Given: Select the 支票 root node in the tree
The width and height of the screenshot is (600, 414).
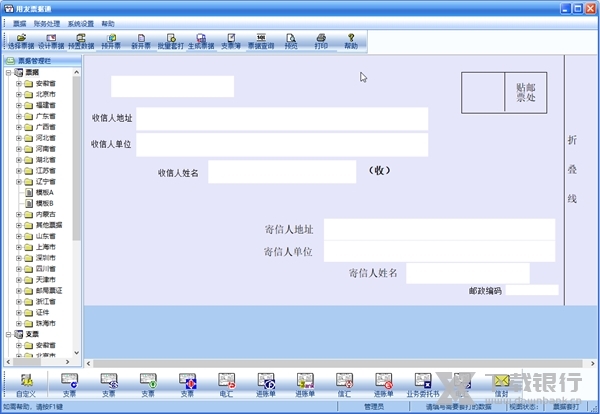Looking at the screenshot, I should click(32, 334).
